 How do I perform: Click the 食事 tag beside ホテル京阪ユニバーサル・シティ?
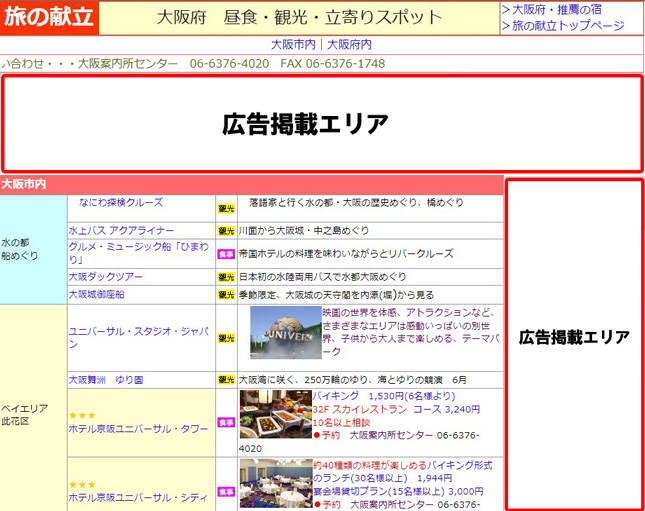[226, 492]
